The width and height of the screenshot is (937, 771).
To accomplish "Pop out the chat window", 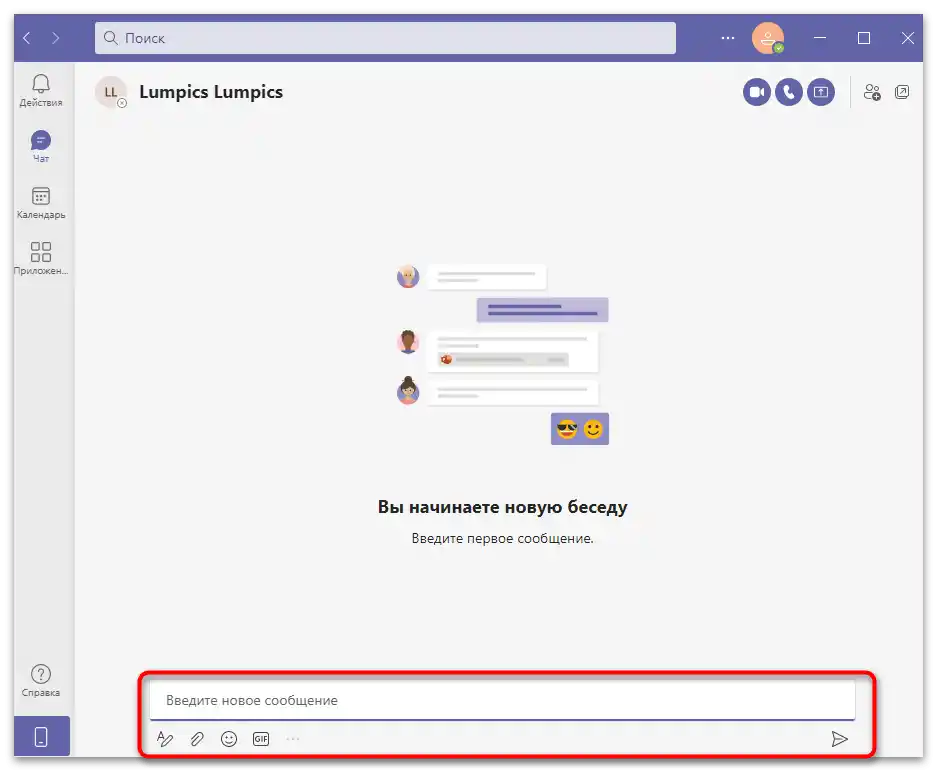I will tap(902, 92).
